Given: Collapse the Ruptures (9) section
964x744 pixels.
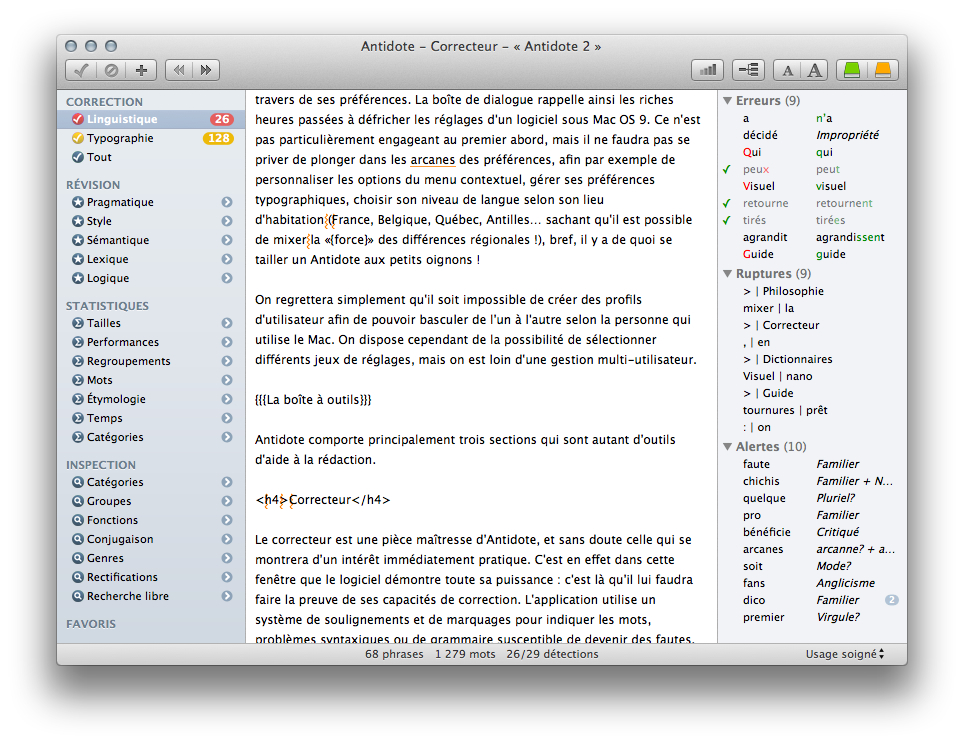Looking at the screenshot, I should 727,274.
